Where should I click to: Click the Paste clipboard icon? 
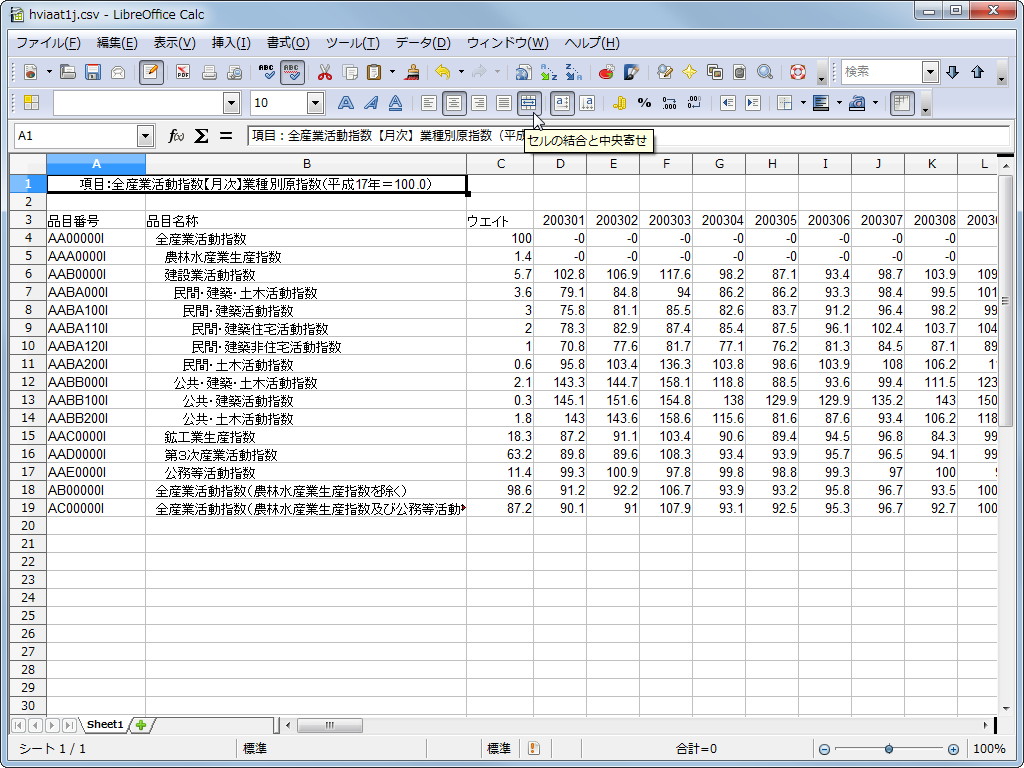374,72
